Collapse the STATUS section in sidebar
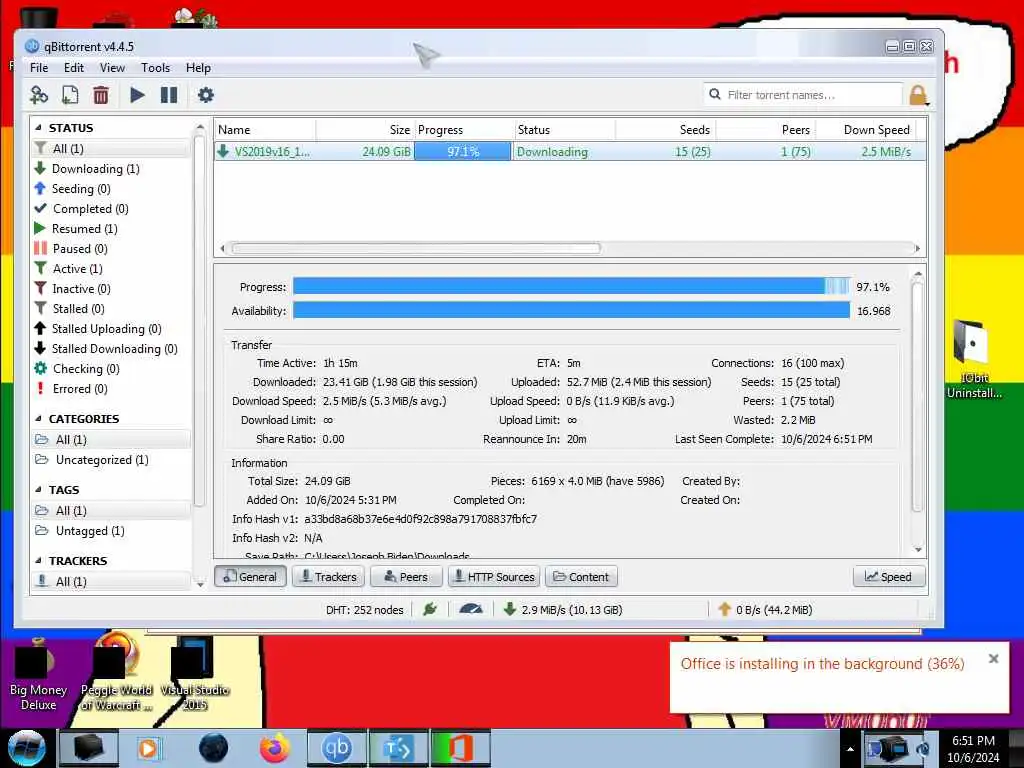Image resolution: width=1024 pixels, height=768 pixels. click(x=38, y=128)
